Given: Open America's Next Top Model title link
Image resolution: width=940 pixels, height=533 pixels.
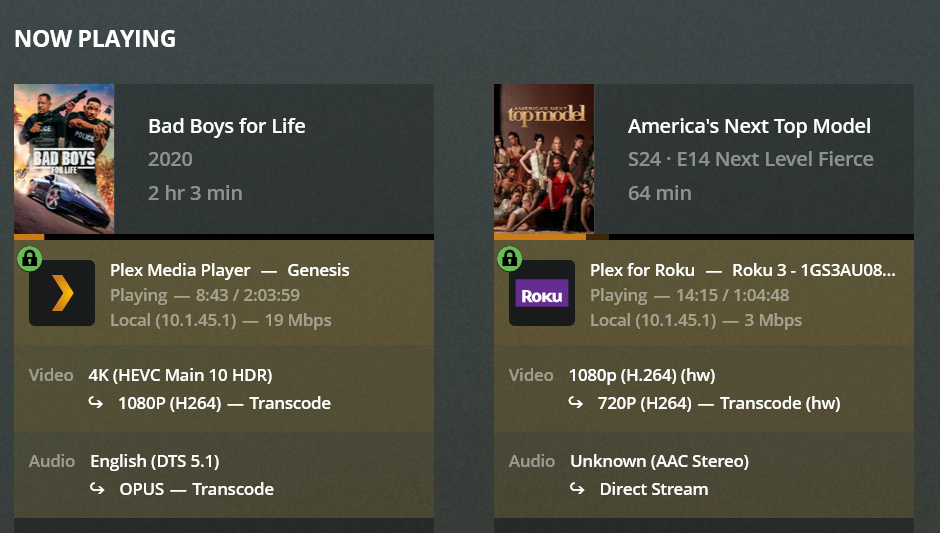Looking at the screenshot, I should click(x=749, y=126).
